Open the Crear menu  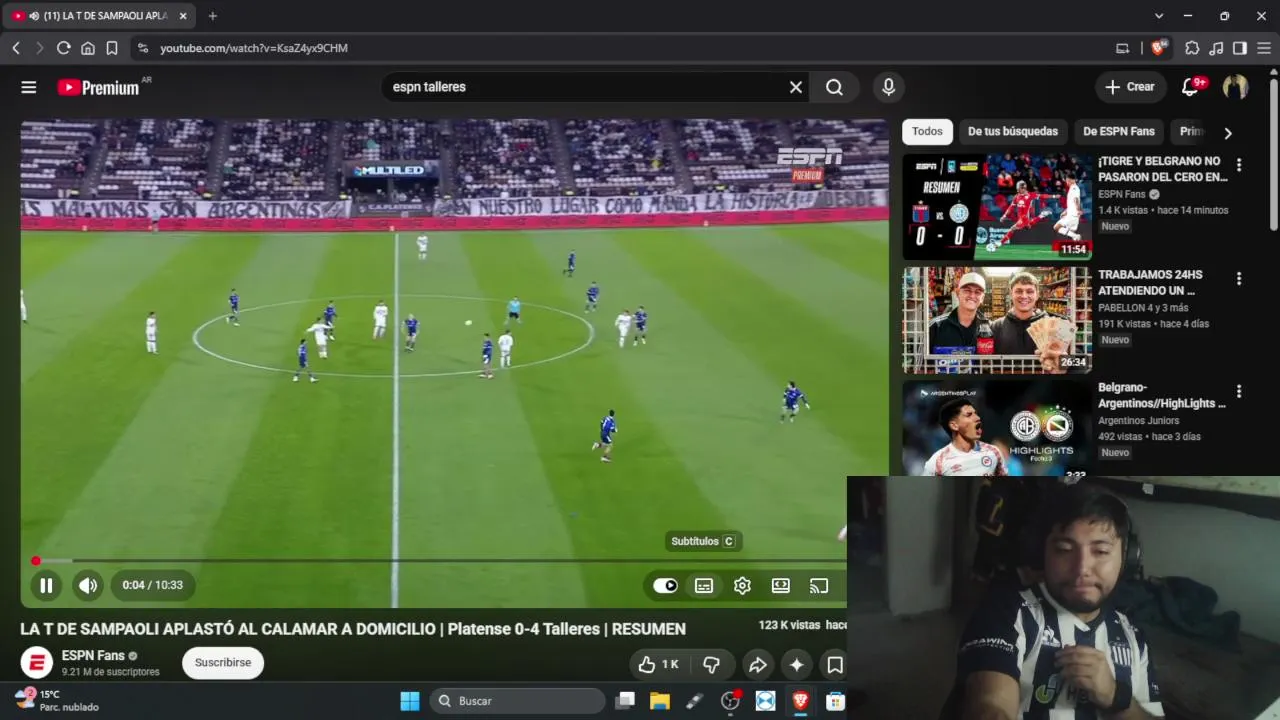[1130, 87]
